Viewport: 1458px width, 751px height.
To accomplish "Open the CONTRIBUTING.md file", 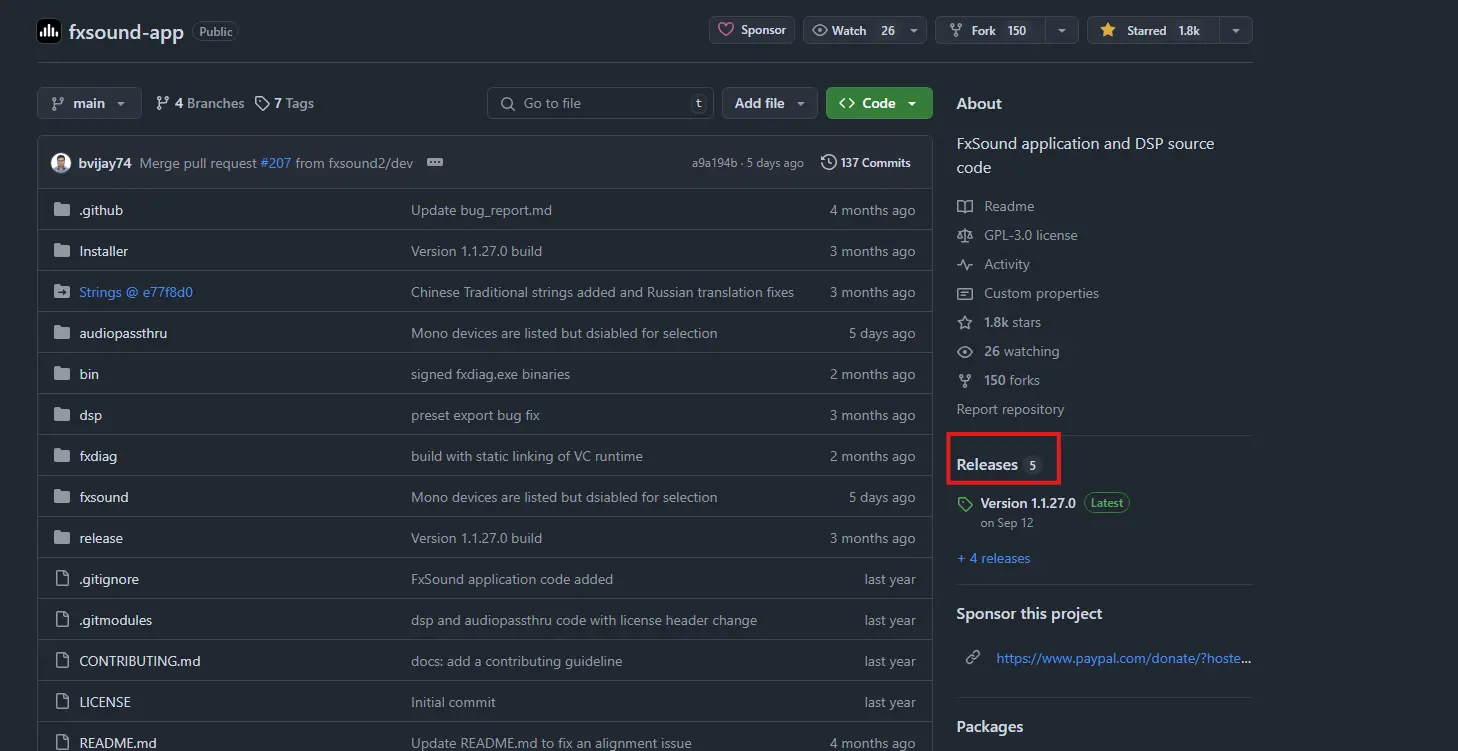I will coord(140,661).
